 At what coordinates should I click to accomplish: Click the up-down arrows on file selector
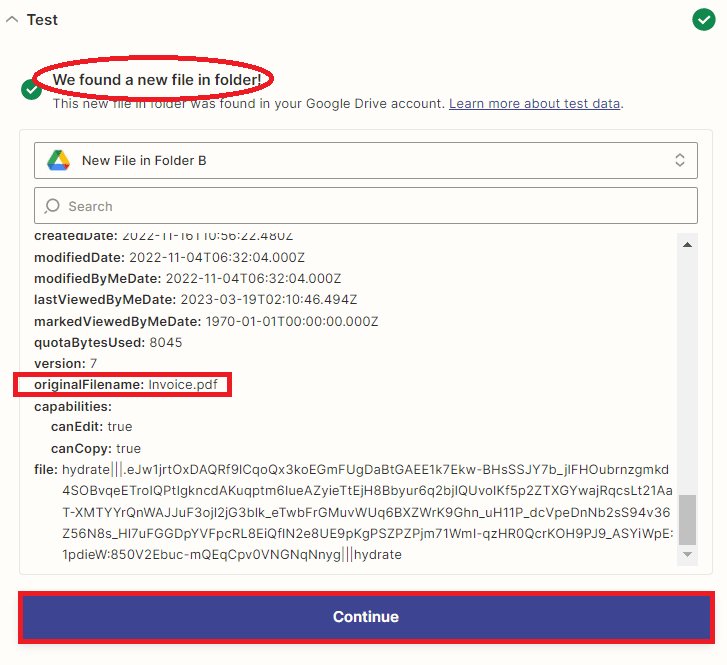click(679, 160)
